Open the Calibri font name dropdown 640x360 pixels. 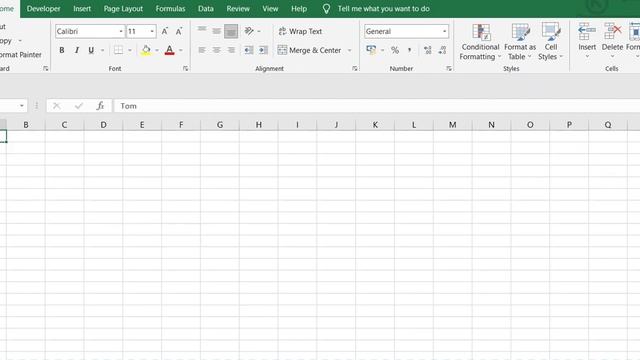click(x=121, y=31)
